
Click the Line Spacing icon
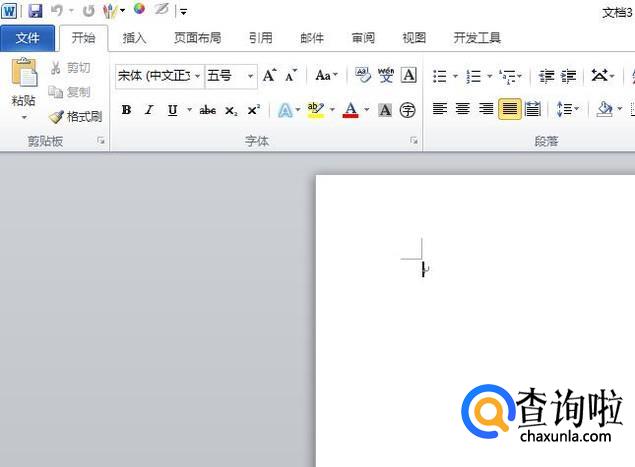(565, 109)
